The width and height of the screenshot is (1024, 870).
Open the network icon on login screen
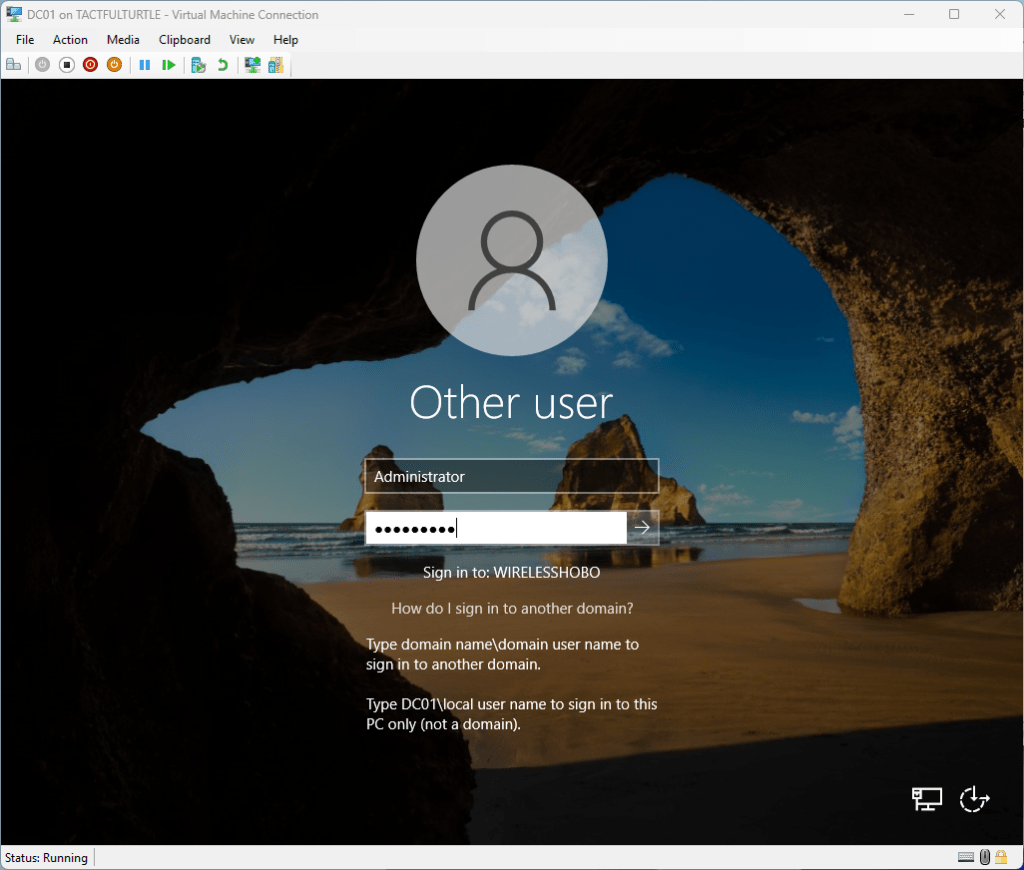pos(927,798)
